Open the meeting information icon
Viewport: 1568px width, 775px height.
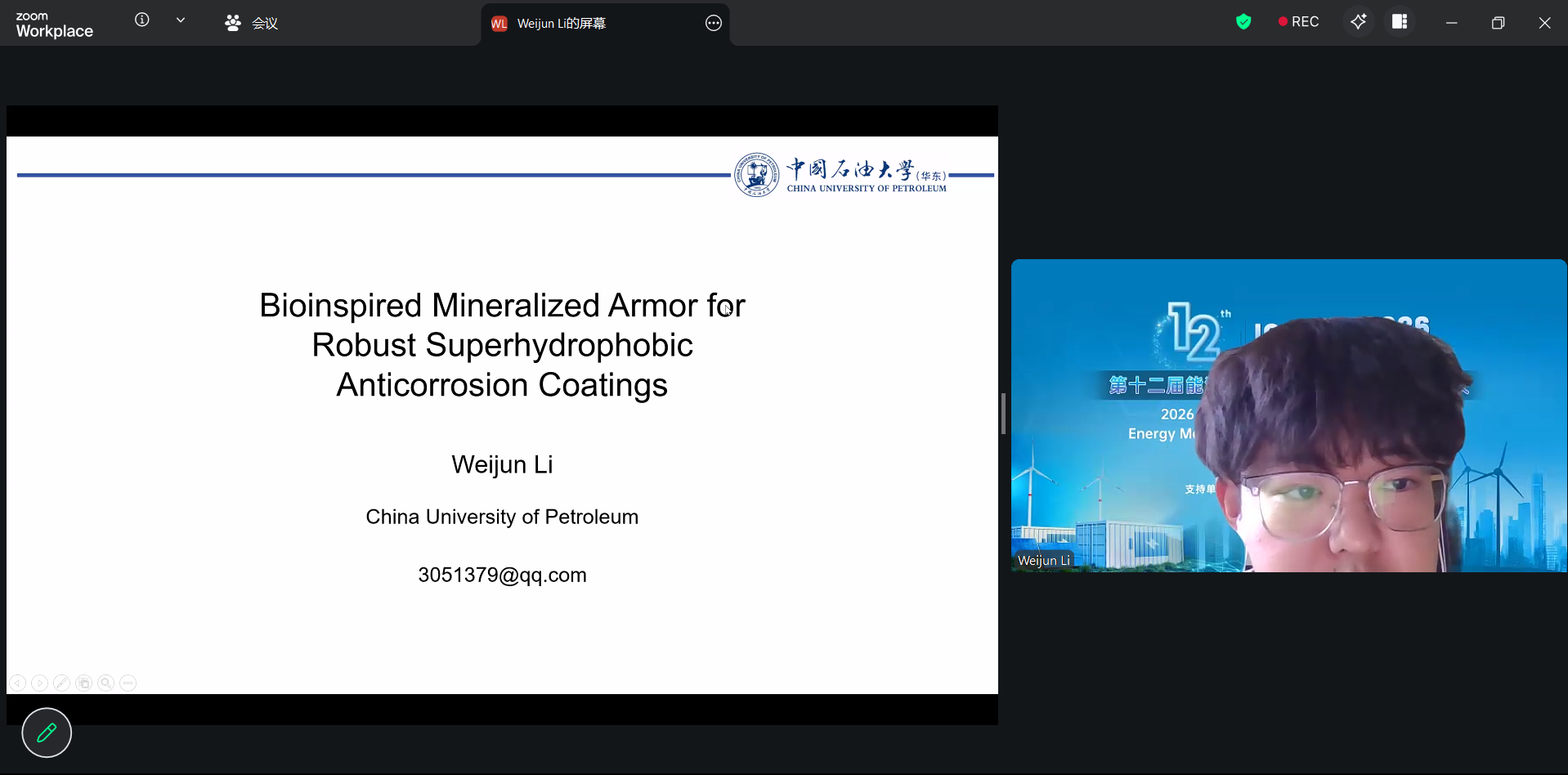pos(142,20)
